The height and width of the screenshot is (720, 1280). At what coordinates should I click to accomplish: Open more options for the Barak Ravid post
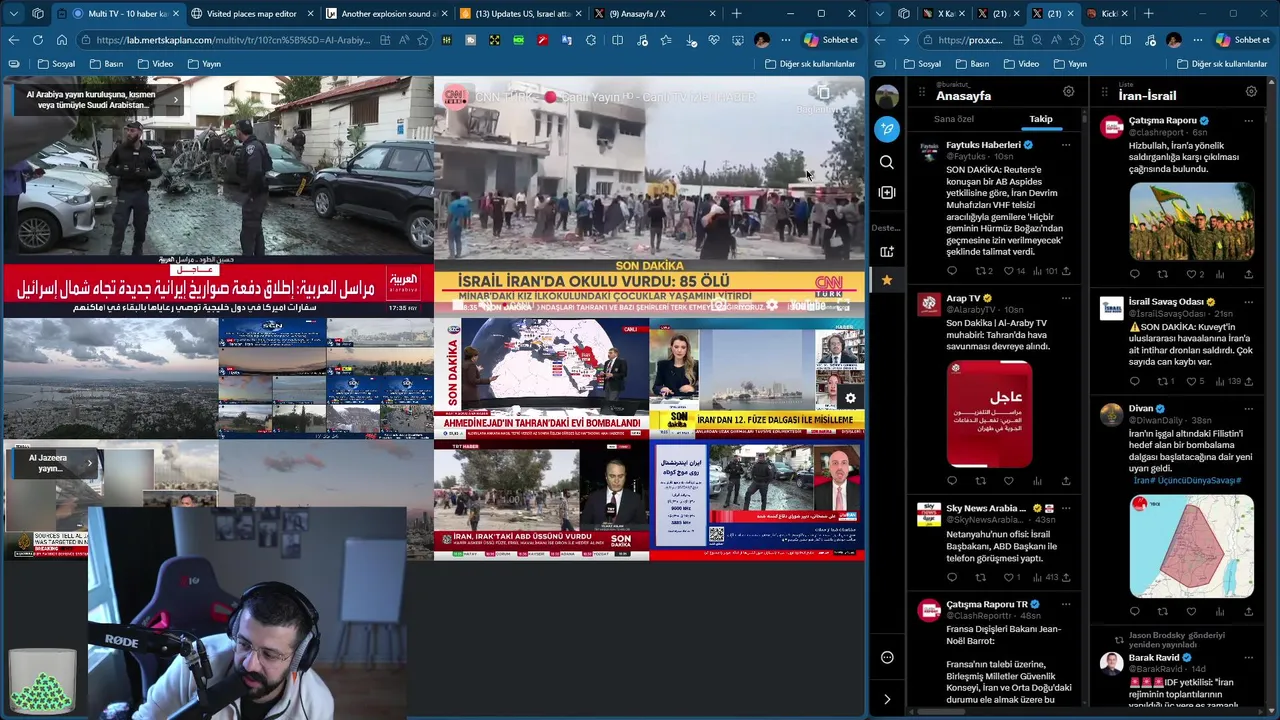1249,658
